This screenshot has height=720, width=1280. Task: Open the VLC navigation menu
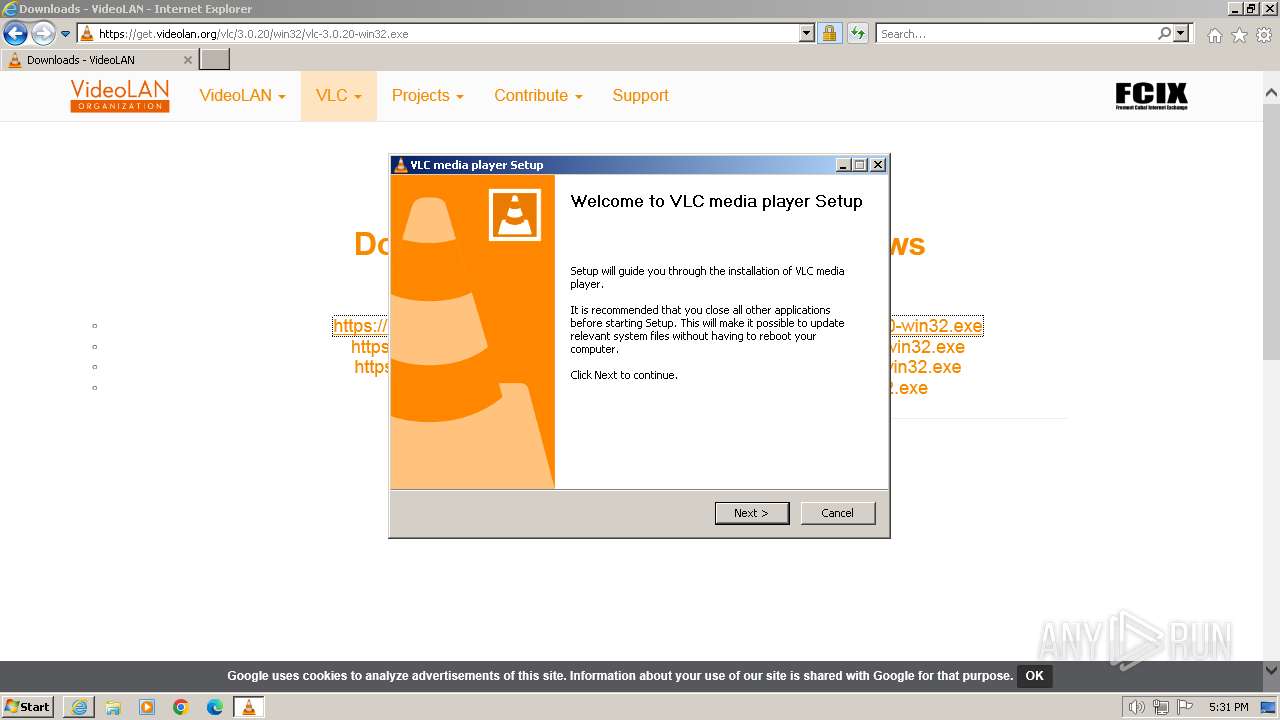tap(338, 96)
